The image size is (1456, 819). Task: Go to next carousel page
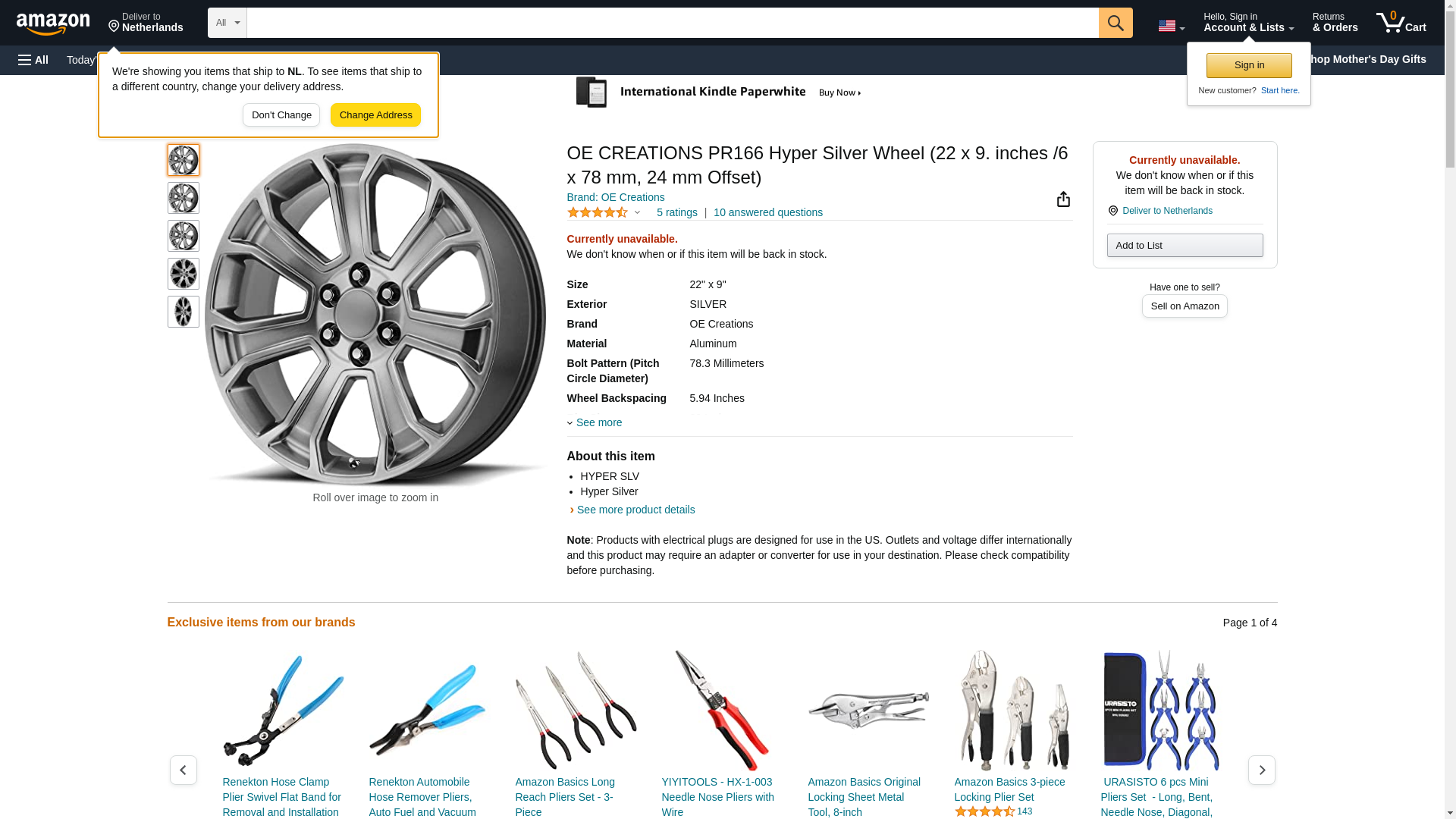click(1261, 770)
